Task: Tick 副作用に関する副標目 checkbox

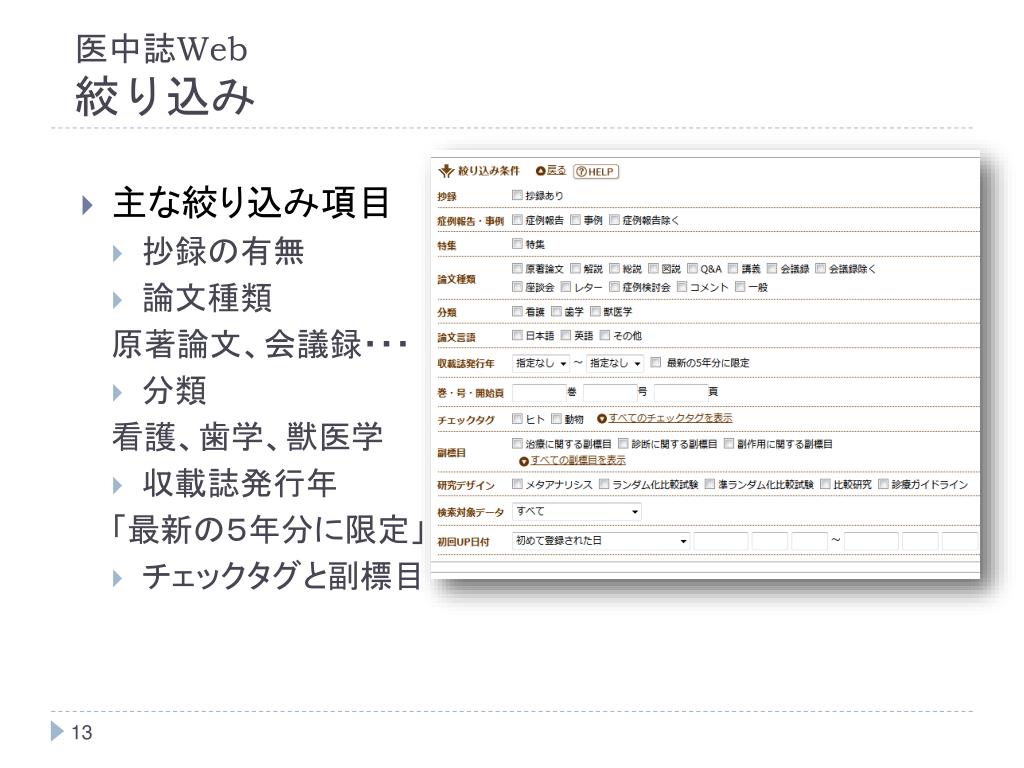Action: click(x=729, y=444)
